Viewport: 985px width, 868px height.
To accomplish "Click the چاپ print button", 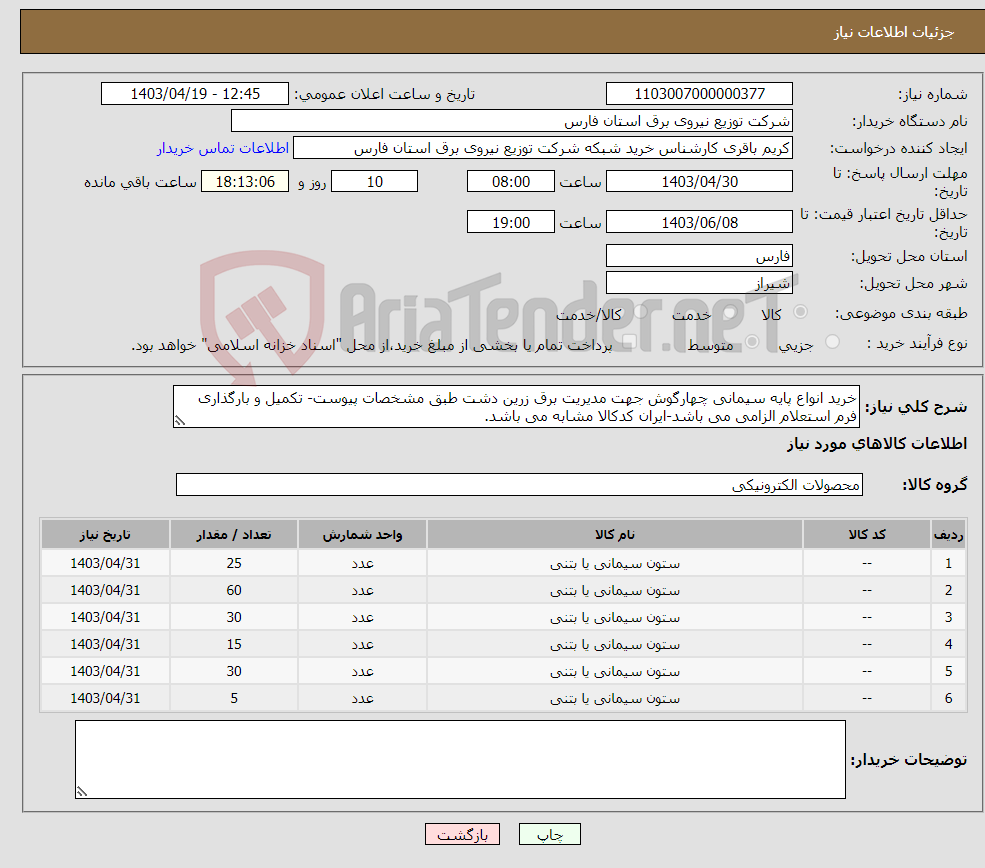I will (550, 834).
